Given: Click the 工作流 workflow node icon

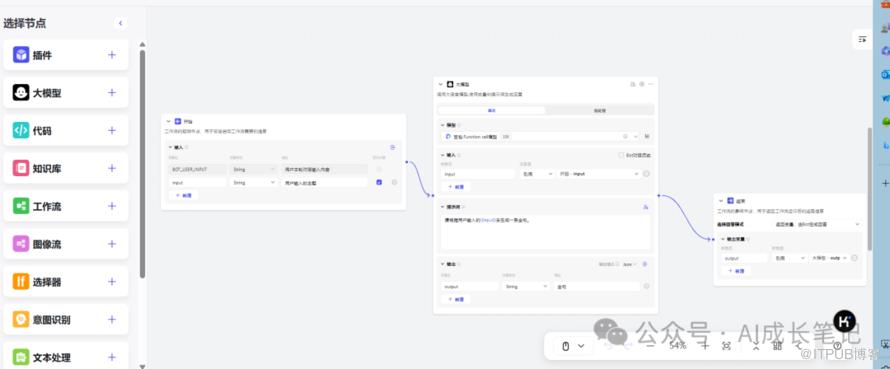Looking at the screenshot, I should [x=21, y=206].
